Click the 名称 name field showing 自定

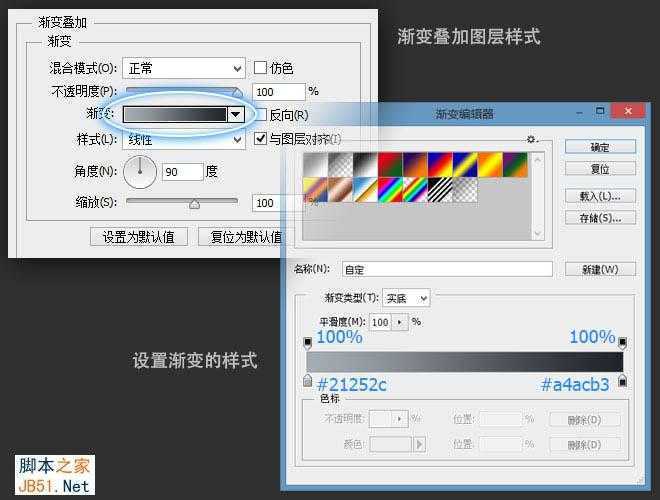click(447, 269)
